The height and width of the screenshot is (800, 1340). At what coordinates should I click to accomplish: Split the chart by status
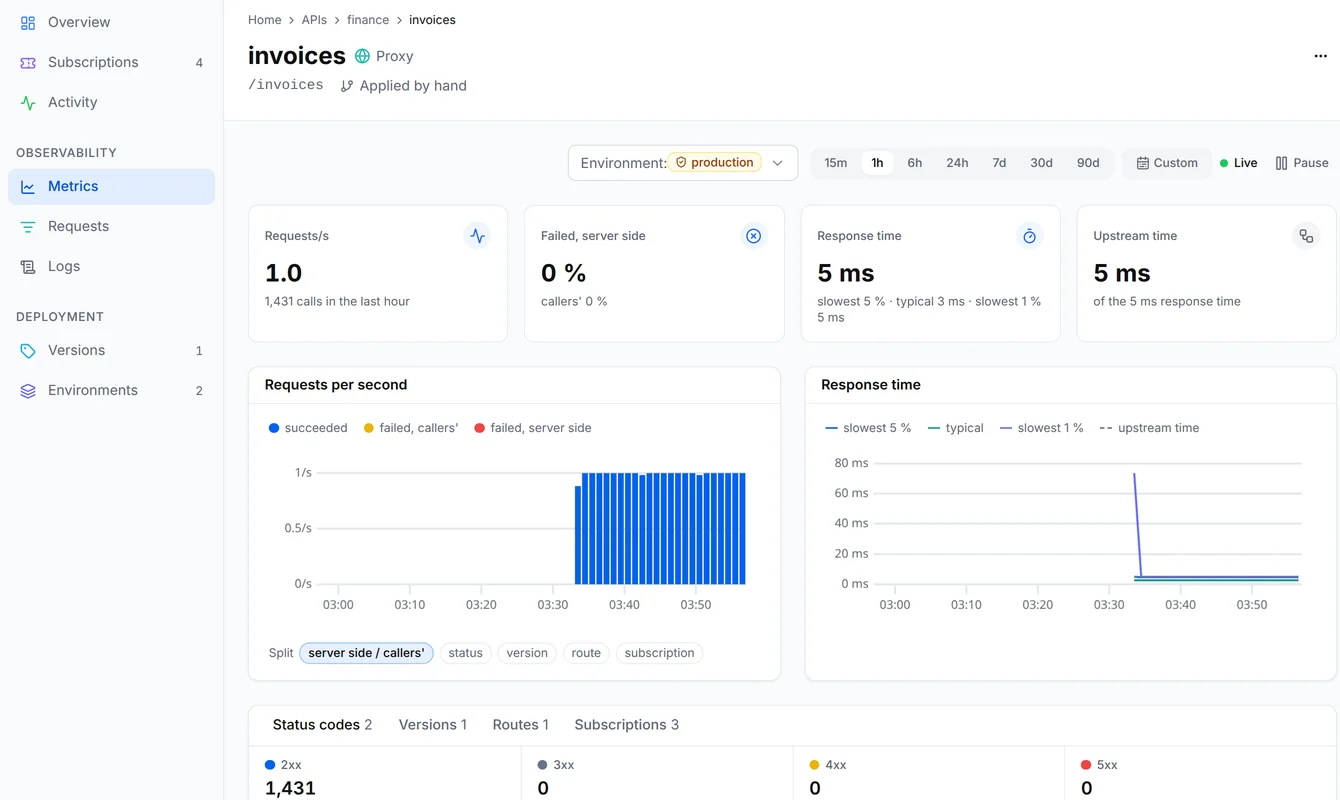click(x=465, y=653)
